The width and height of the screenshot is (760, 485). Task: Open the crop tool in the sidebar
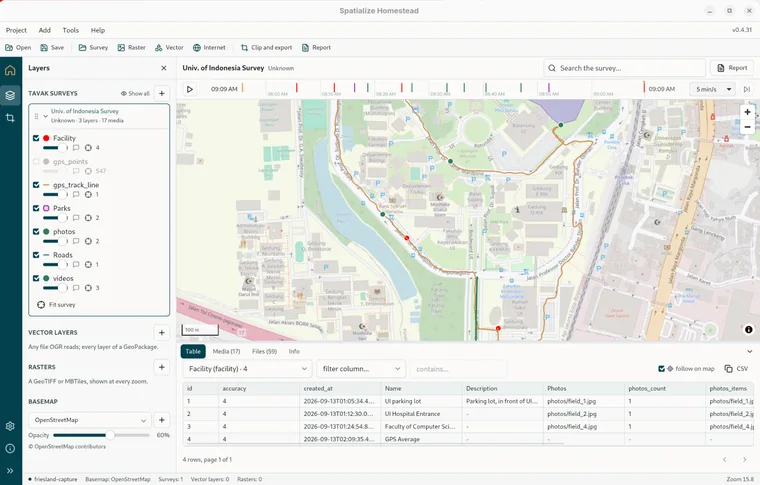[10, 118]
